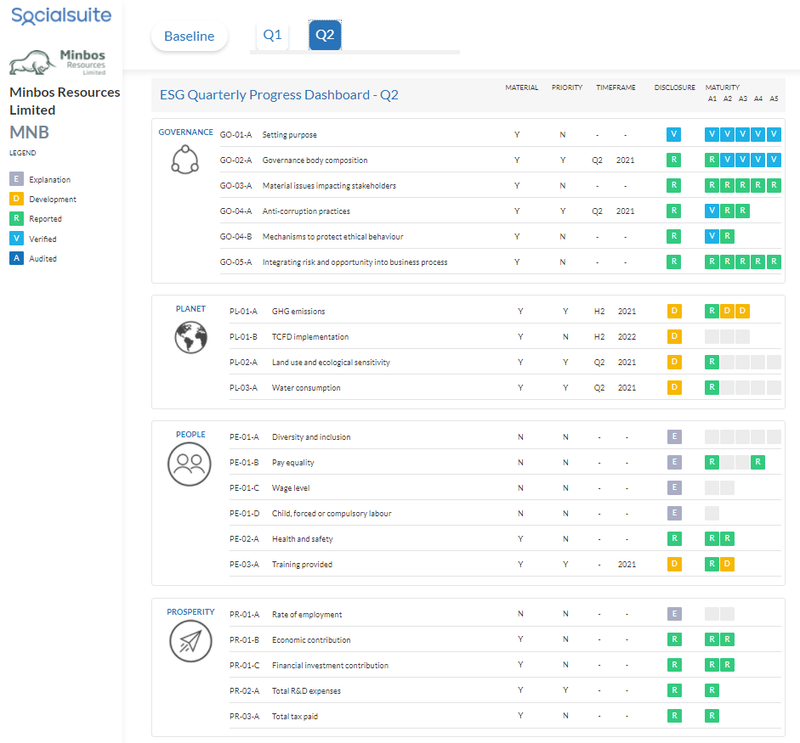The width and height of the screenshot is (800, 743).
Task: Click the Planet globe icon
Action: click(191, 337)
